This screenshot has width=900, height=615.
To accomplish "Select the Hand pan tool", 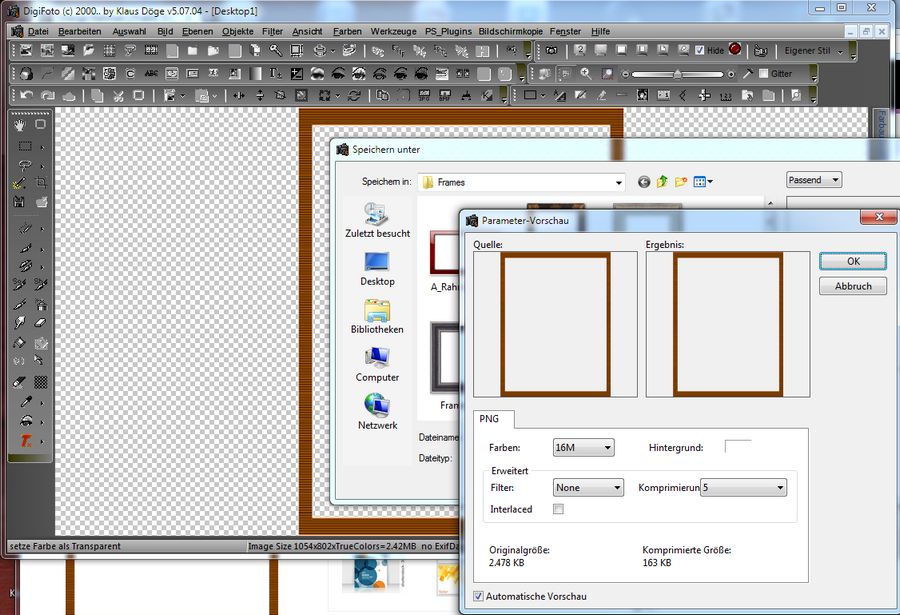I will (x=20, y=126).
